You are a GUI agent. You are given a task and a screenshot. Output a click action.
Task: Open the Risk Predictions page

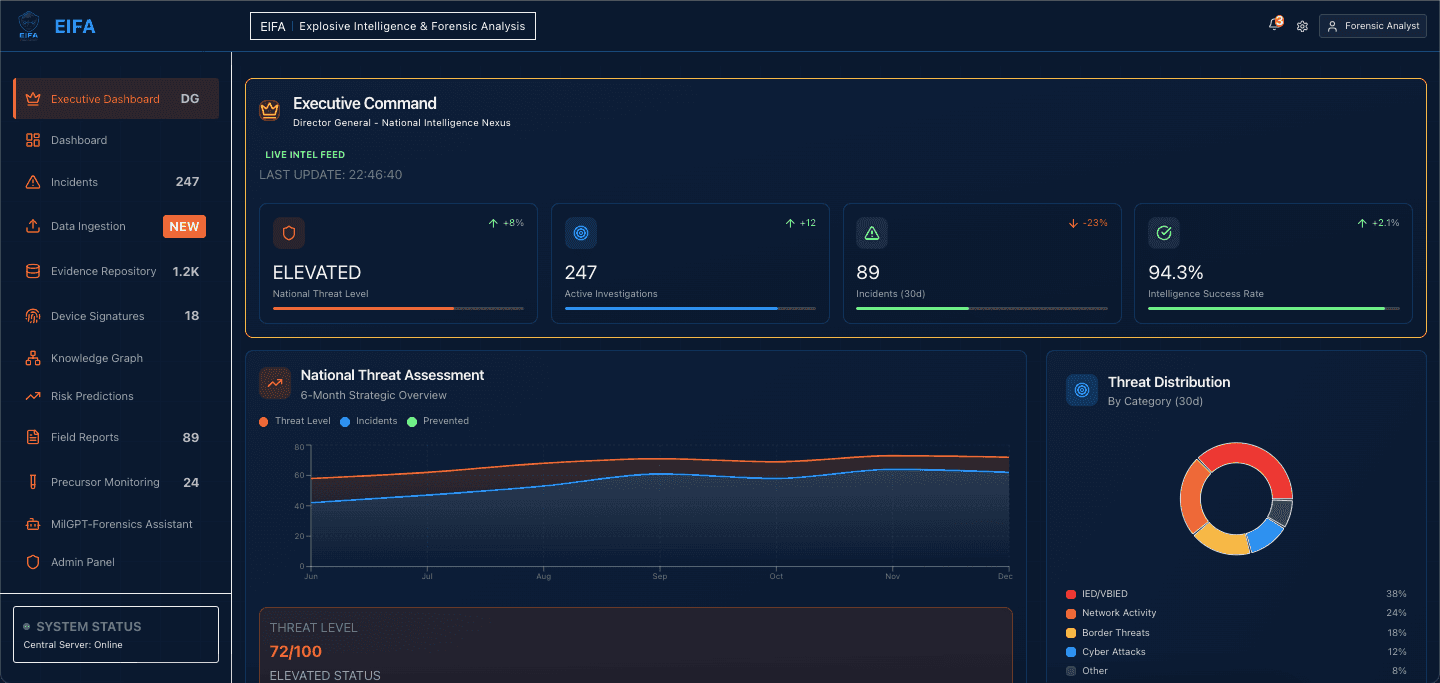click(x=116, y=396)
